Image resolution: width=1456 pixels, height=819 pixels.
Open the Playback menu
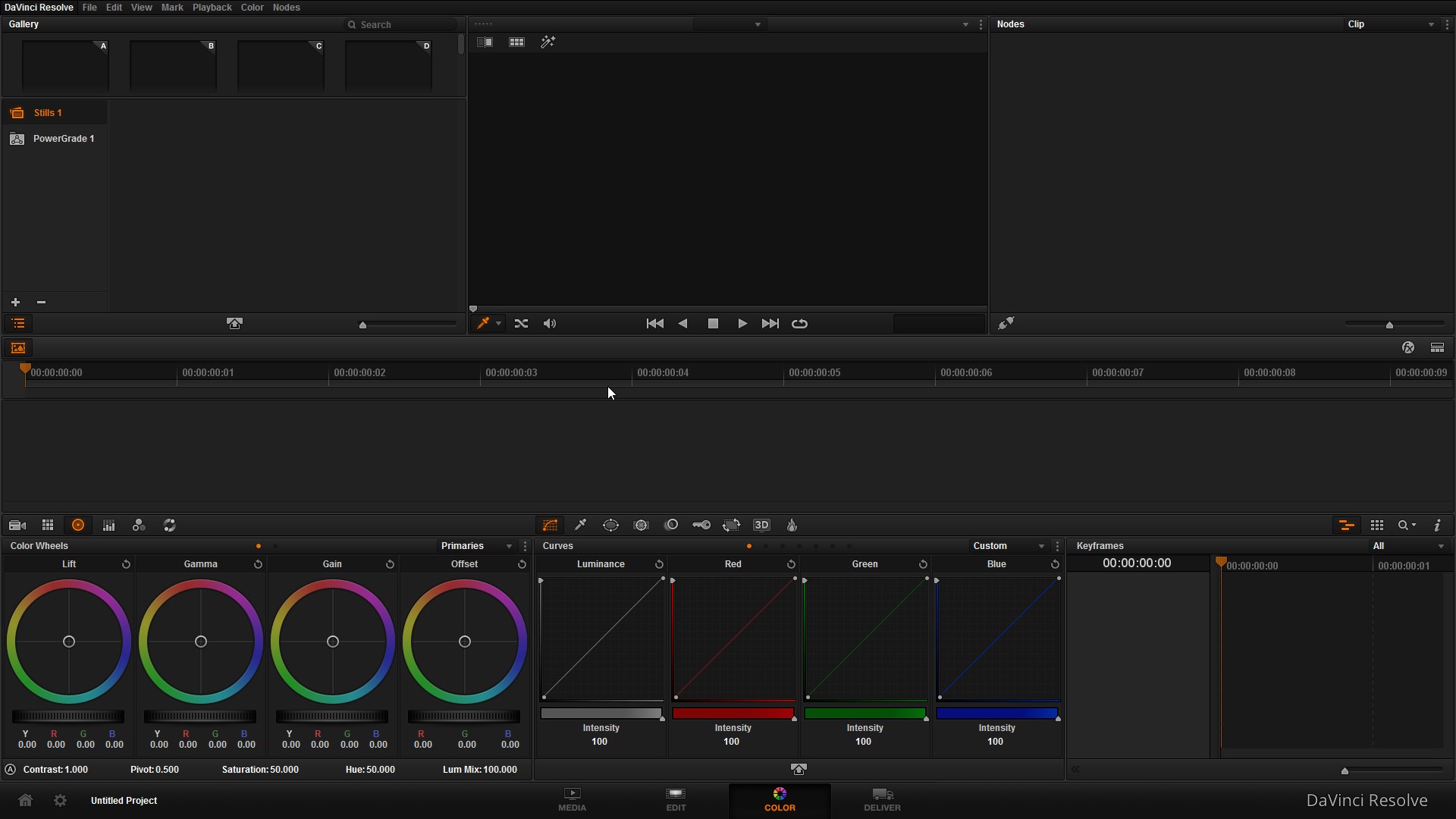(212, 7)
